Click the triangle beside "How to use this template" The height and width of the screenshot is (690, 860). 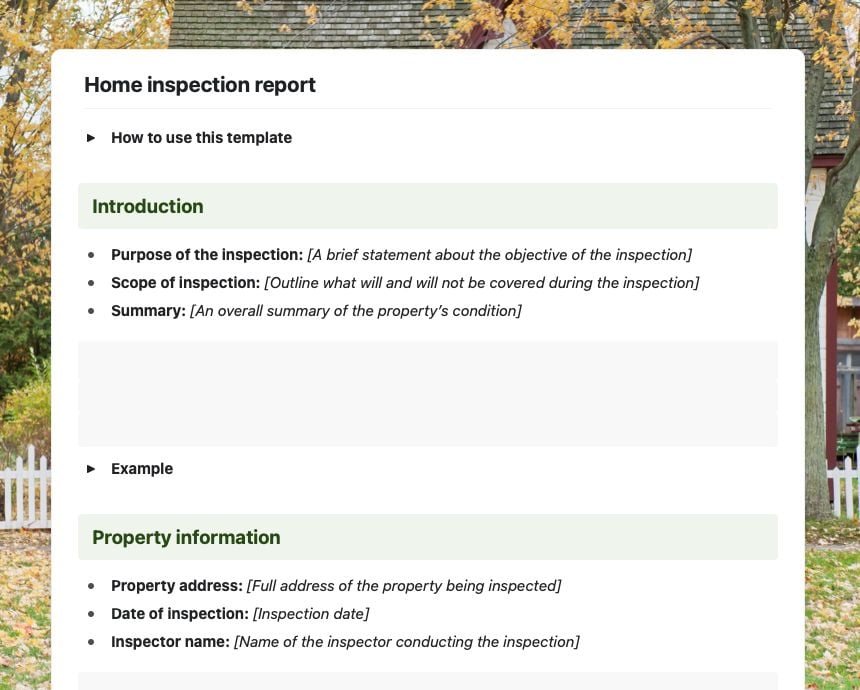click(91, 138)
